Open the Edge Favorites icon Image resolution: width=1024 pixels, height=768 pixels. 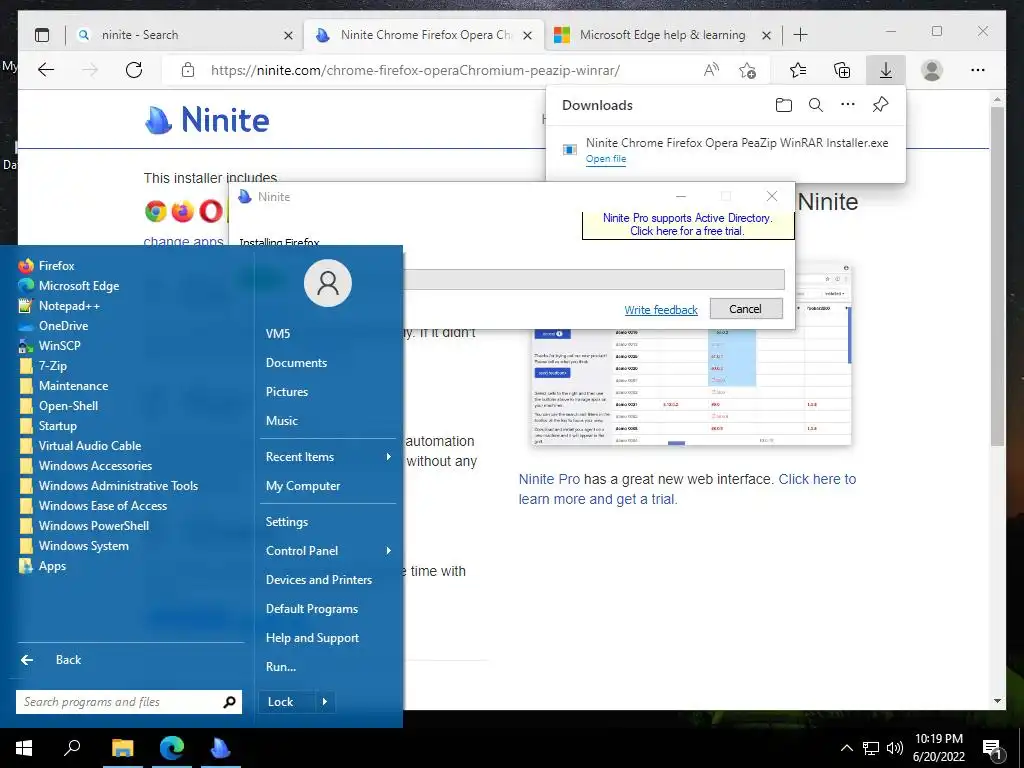click(x=797, y=70)
